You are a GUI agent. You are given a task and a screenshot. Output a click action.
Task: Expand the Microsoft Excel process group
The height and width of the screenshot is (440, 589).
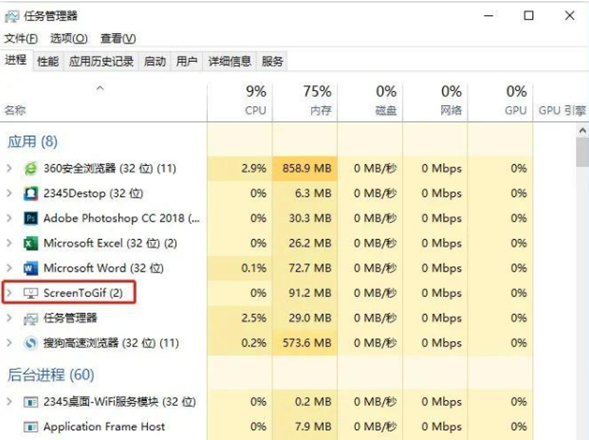pos(9,243)
